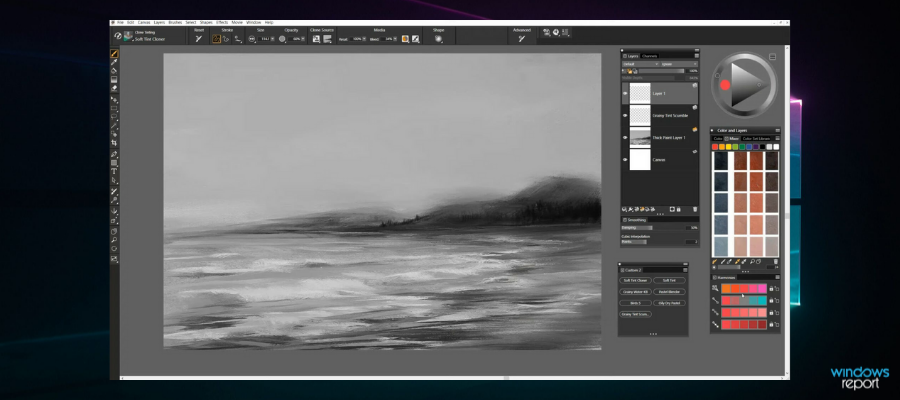Select the Text tool
900x400 pixels.
114,171
